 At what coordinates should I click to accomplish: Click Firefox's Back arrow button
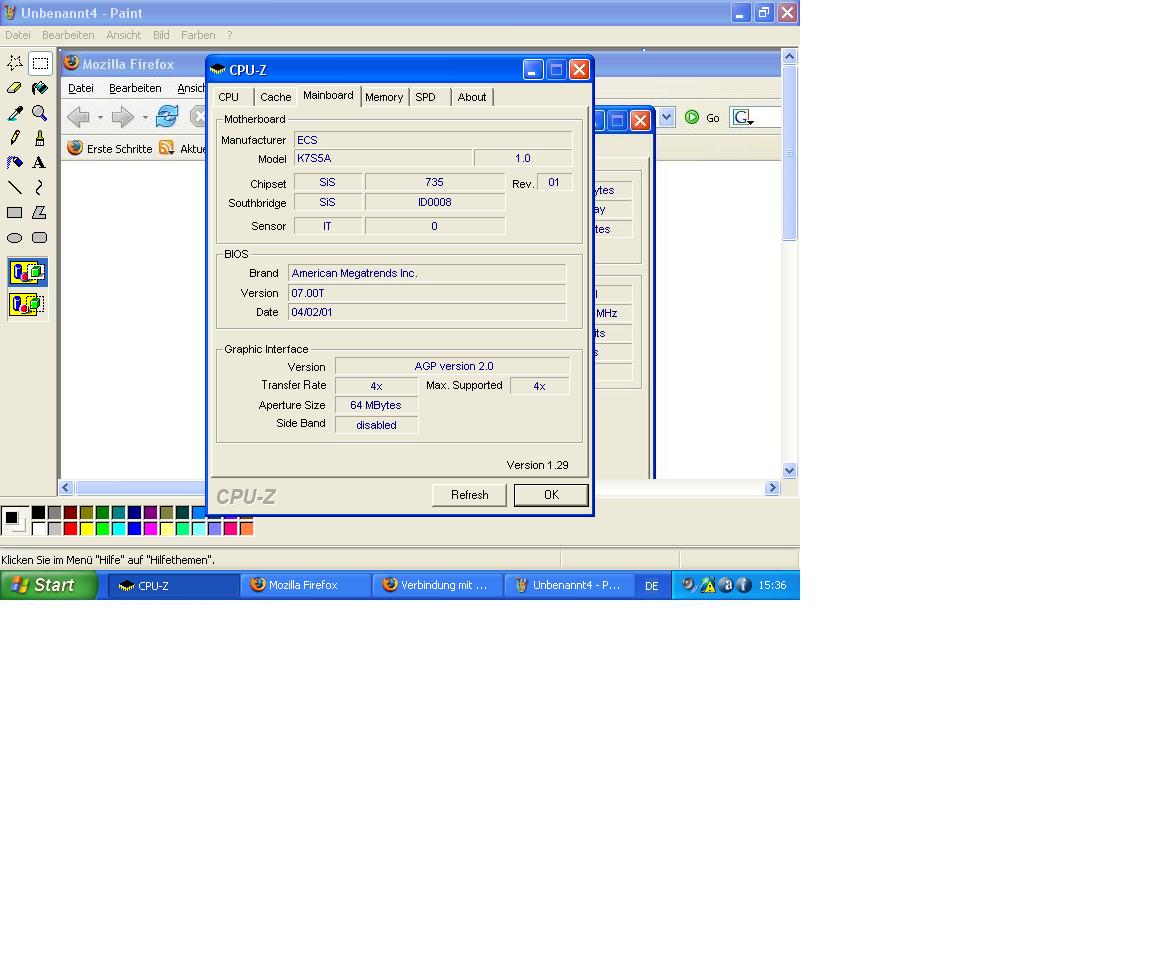[78, 116]
